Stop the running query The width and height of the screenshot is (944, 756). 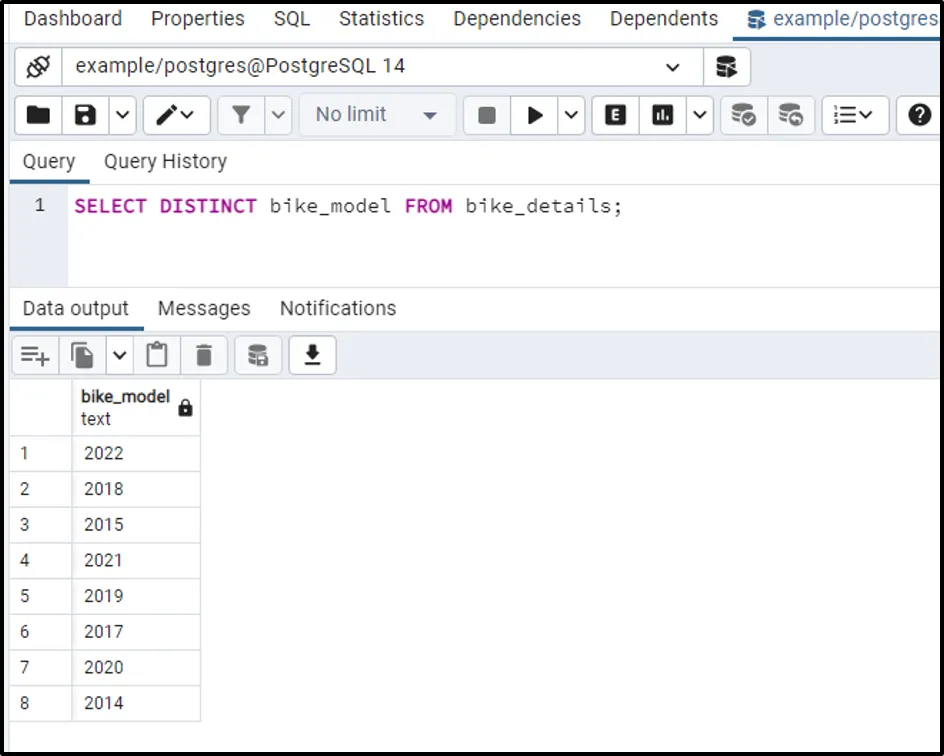487,115
